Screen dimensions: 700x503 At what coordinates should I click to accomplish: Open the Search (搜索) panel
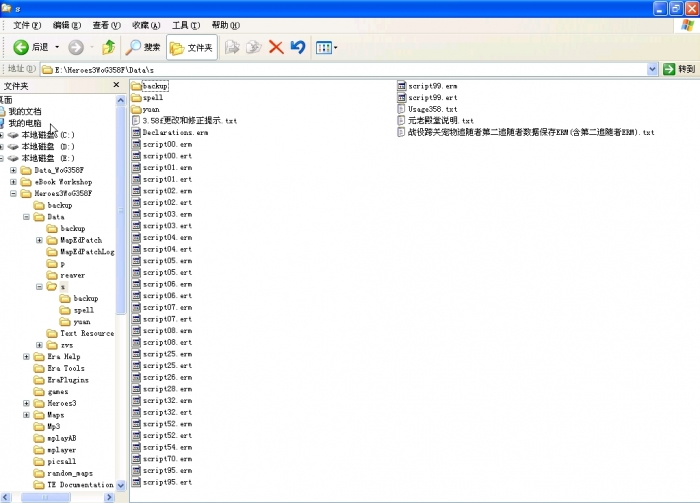tap(143, 47)
